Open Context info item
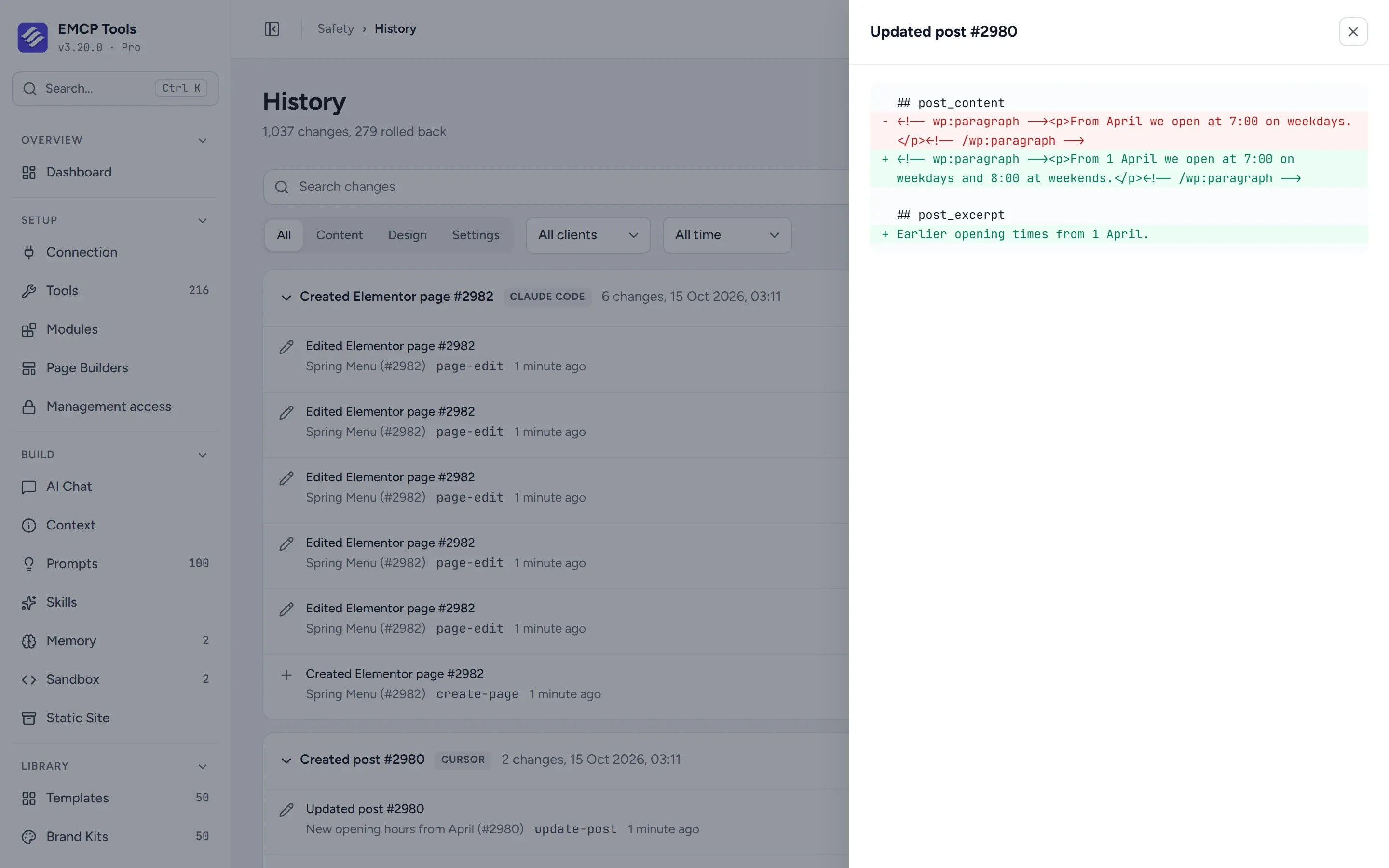Screen dimensions: 1389x868 point(115,525)
